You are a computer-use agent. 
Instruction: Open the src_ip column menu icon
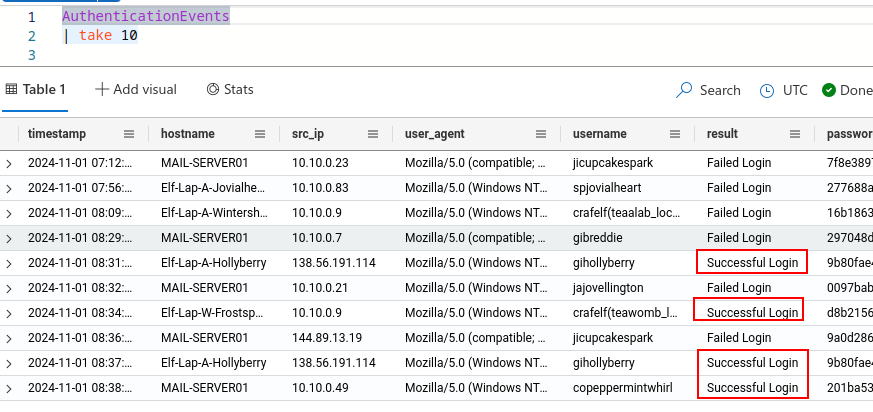pyautogui.click(x=372, y=134)
